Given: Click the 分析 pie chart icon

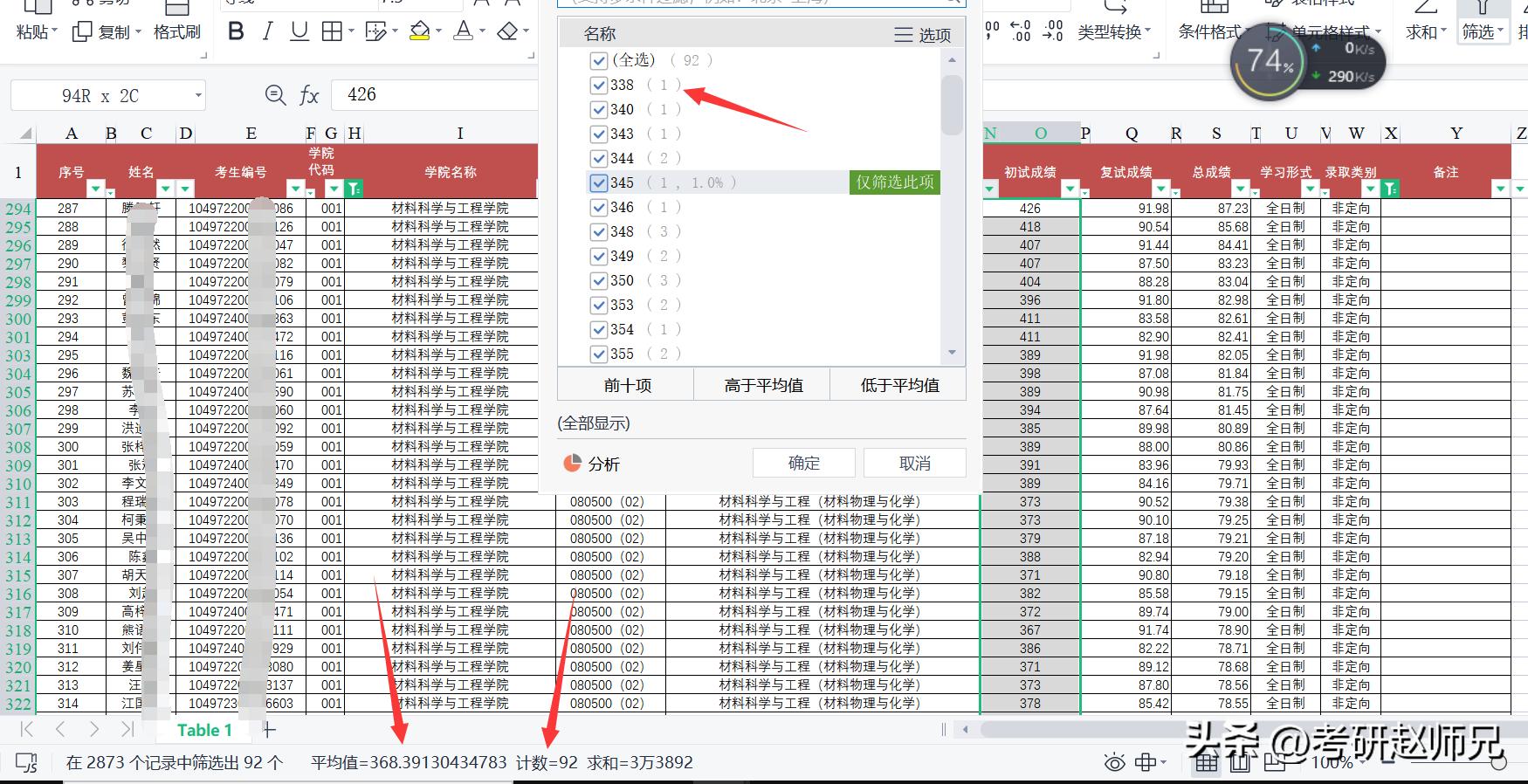Looking at the screenshot, I should pos(572,463).
